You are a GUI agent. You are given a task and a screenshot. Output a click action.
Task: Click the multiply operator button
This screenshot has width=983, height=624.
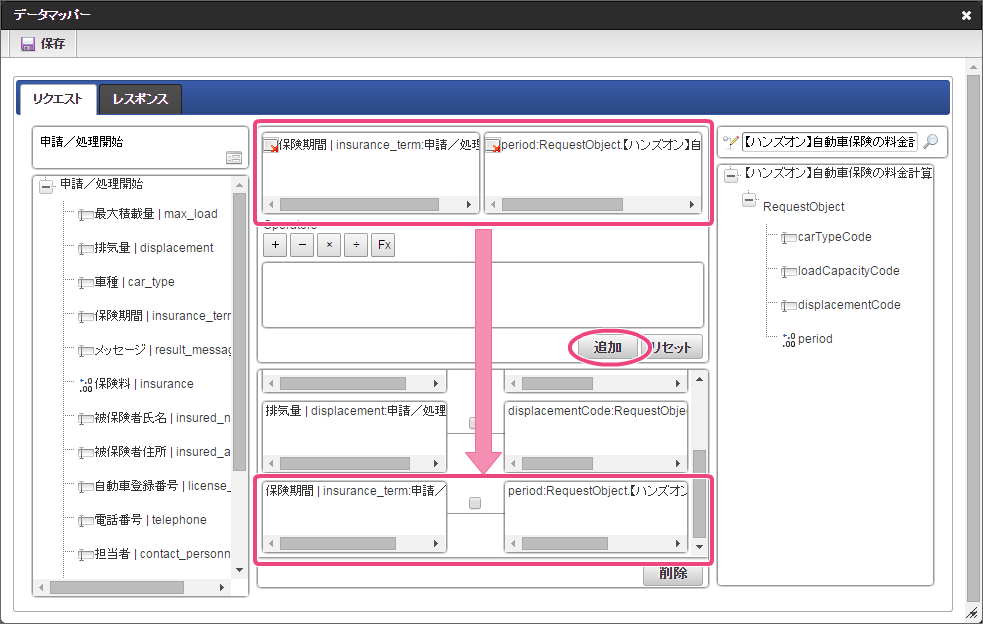coord(329,245)
